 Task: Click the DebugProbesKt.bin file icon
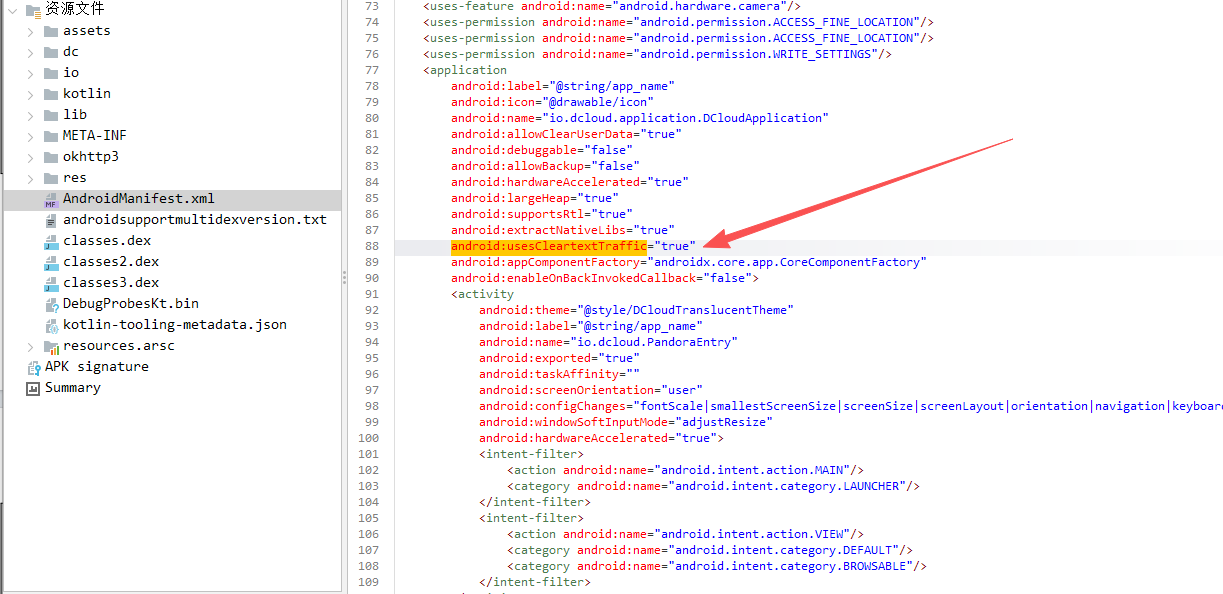(51, 304)
